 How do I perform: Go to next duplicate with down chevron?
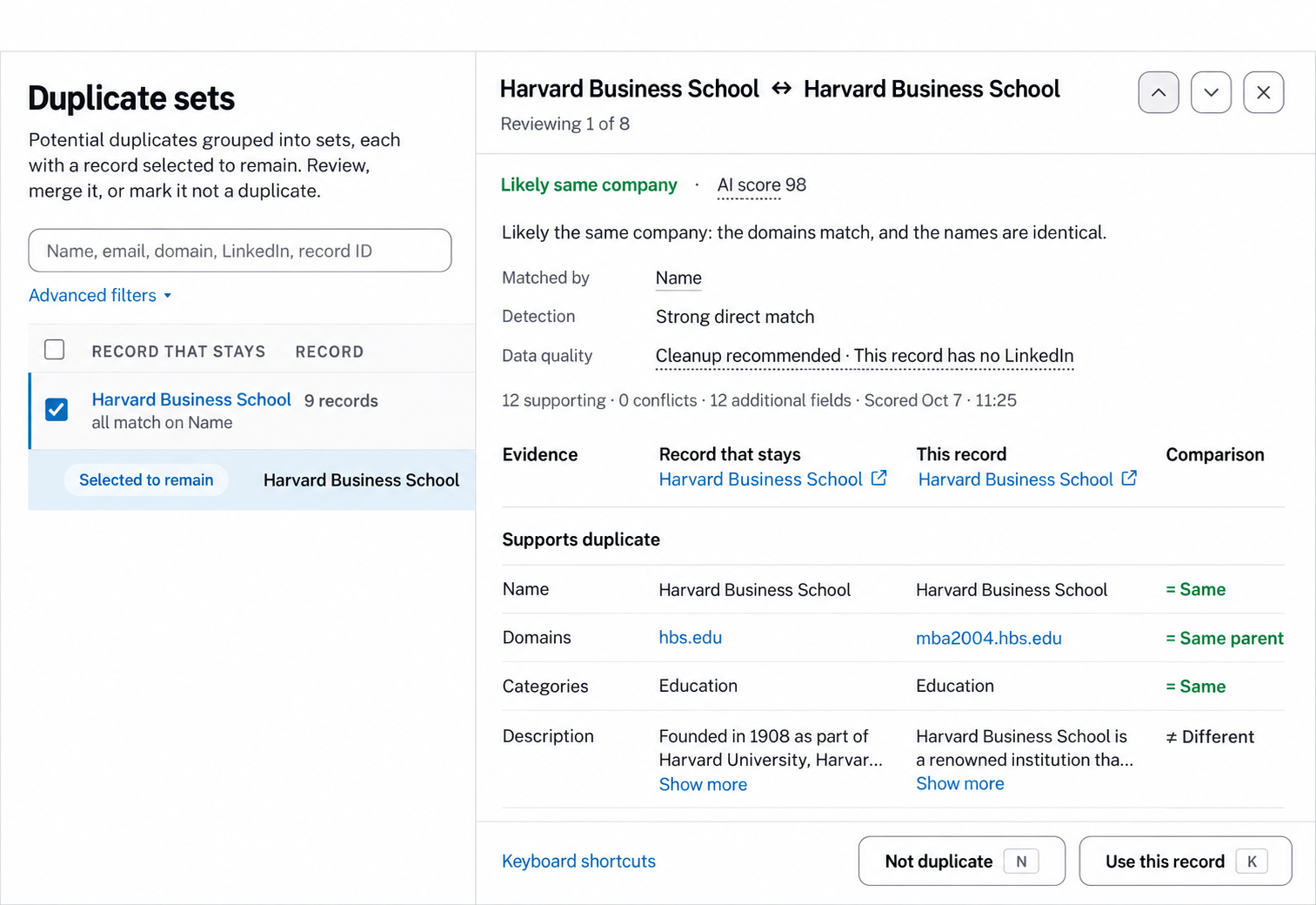tap(1211, 92)
